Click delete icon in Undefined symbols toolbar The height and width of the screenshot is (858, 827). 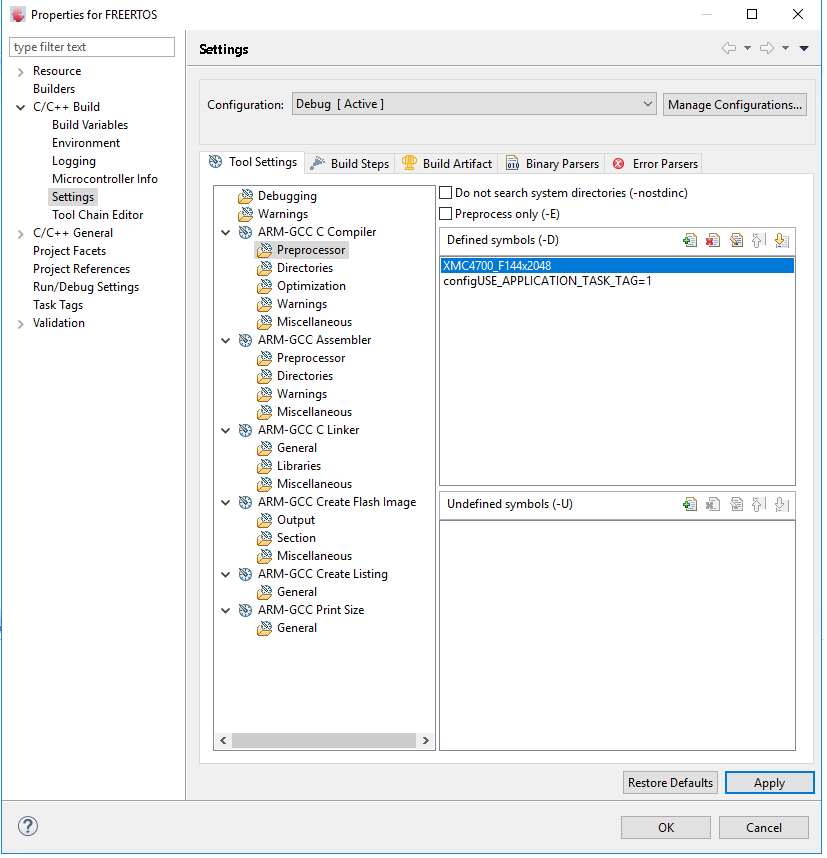pos(713,504)
